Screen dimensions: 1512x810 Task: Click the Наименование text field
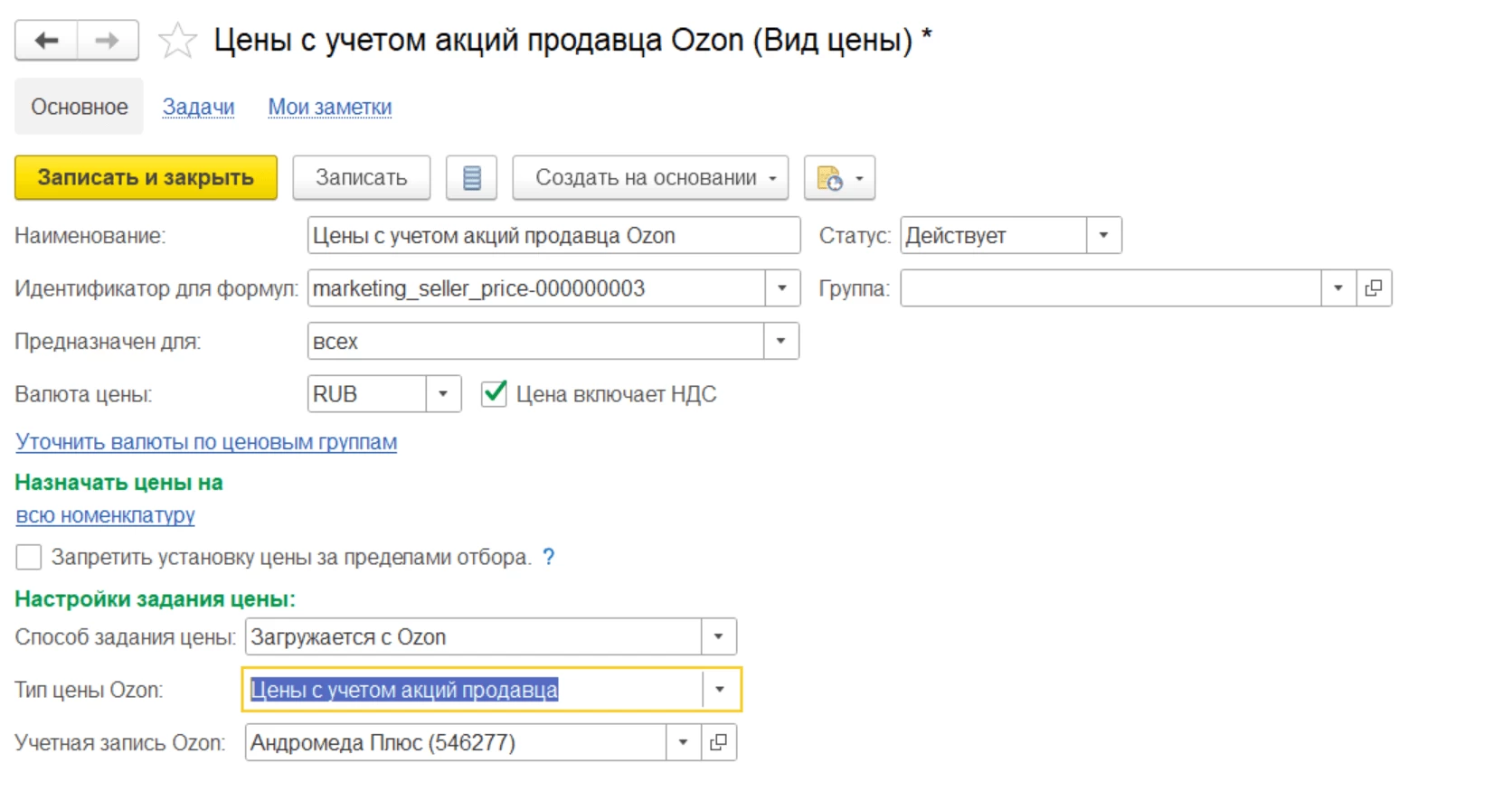pyautogui.click(x=553, y=236)
